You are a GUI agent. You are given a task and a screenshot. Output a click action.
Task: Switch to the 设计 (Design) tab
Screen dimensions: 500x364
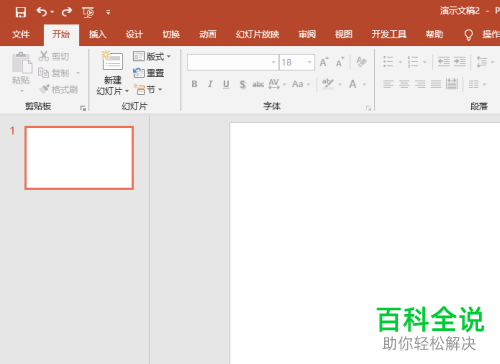(134, 34)
